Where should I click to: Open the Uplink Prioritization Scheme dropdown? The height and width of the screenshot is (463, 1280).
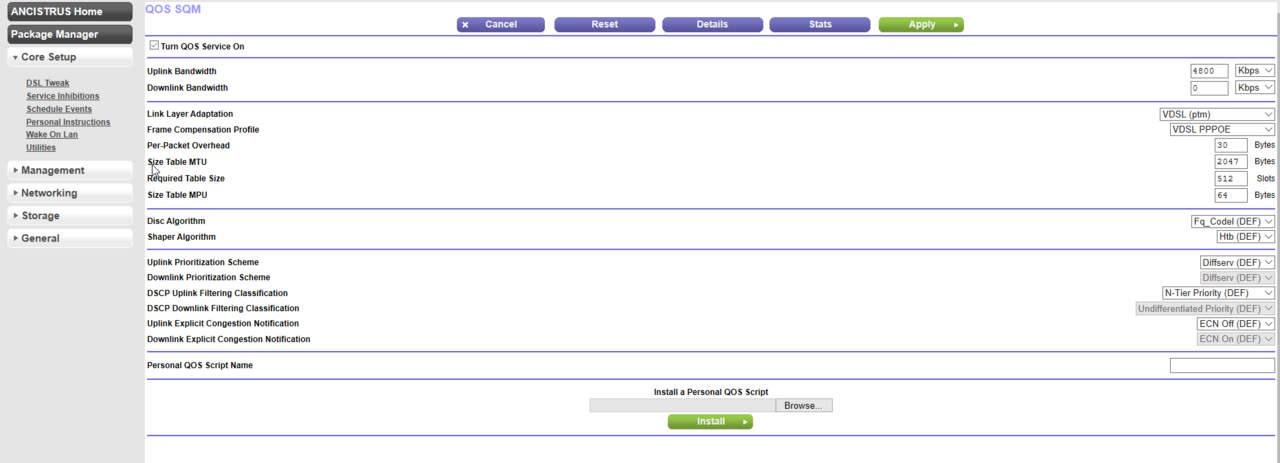pos(1237,263)
